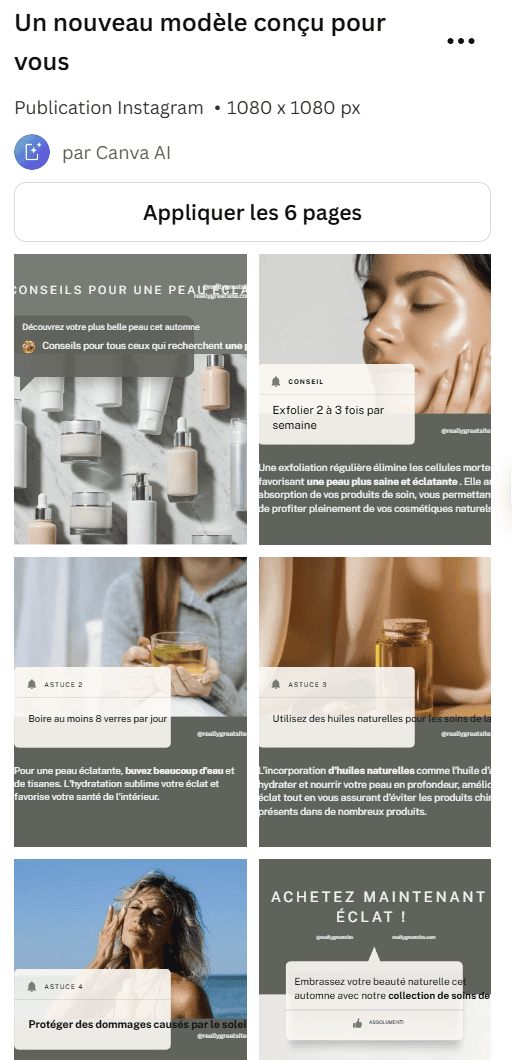Select the Achetez maintenant page thumbnail
Screen dimensions: 512x1060
tap(375, 959)
